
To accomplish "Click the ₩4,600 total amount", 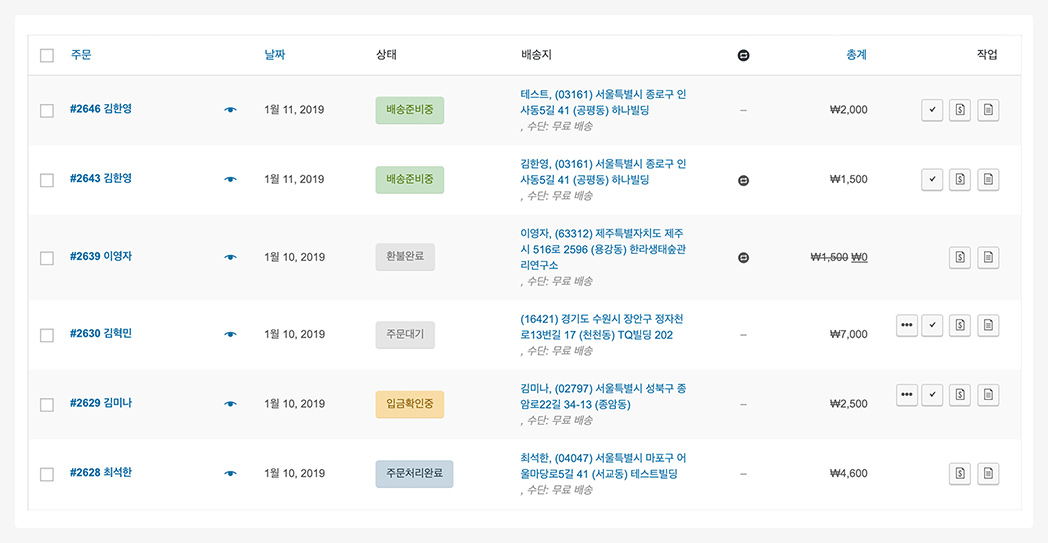I will tap(849, 473).
